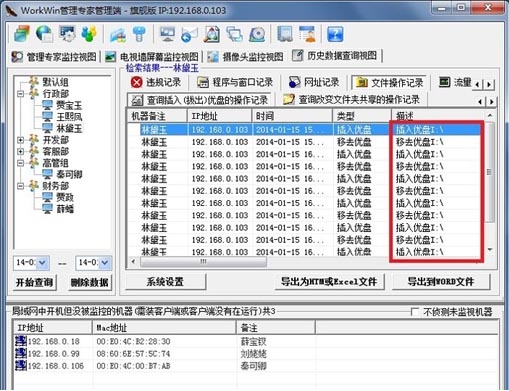Click the blue question mark help icon
This screenshot has width=509, height=391.
tap(335, 34)
